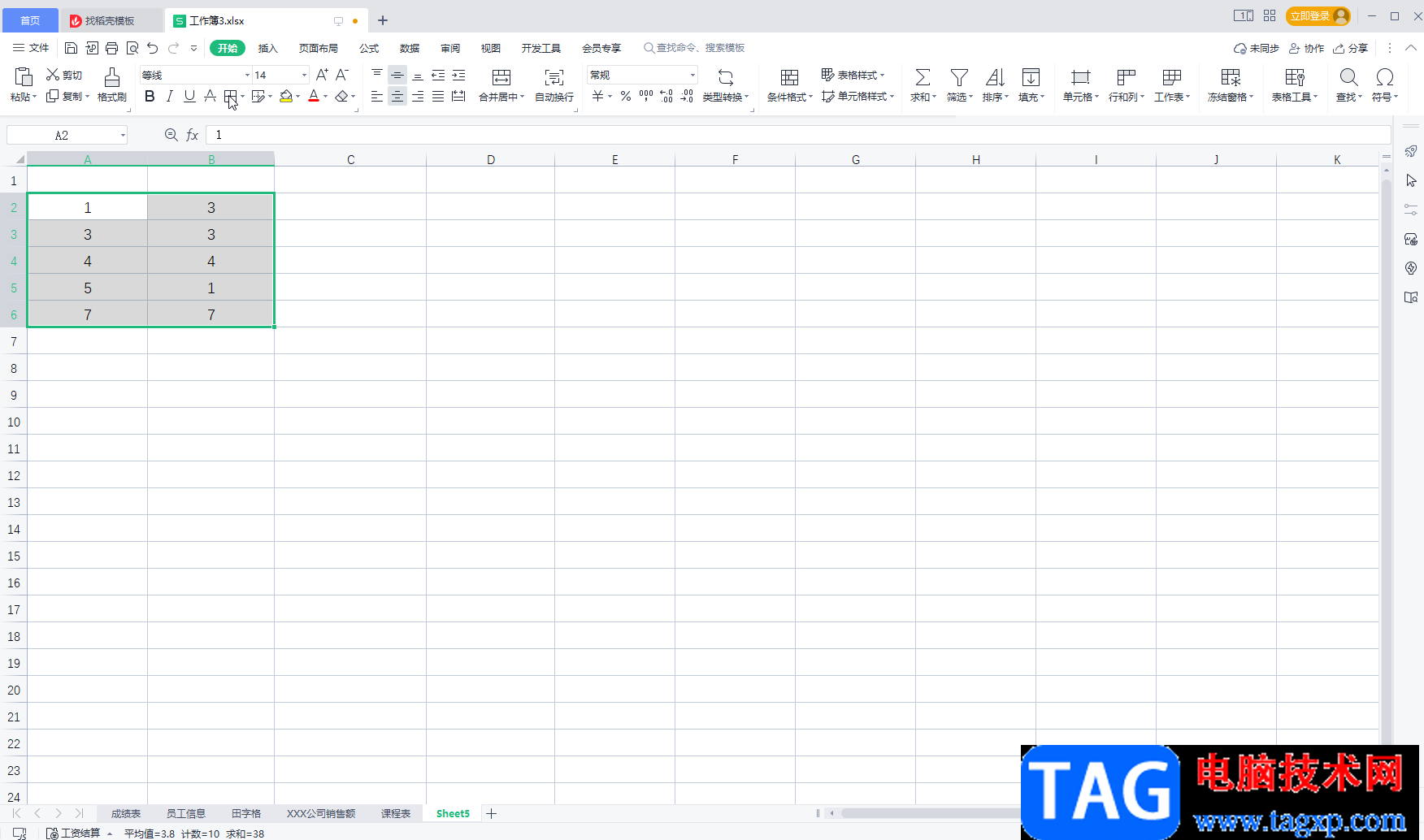Switch to the 成绩表 sheet tab
This screenshot has height=840, width=1424.
tap(126, 813)
